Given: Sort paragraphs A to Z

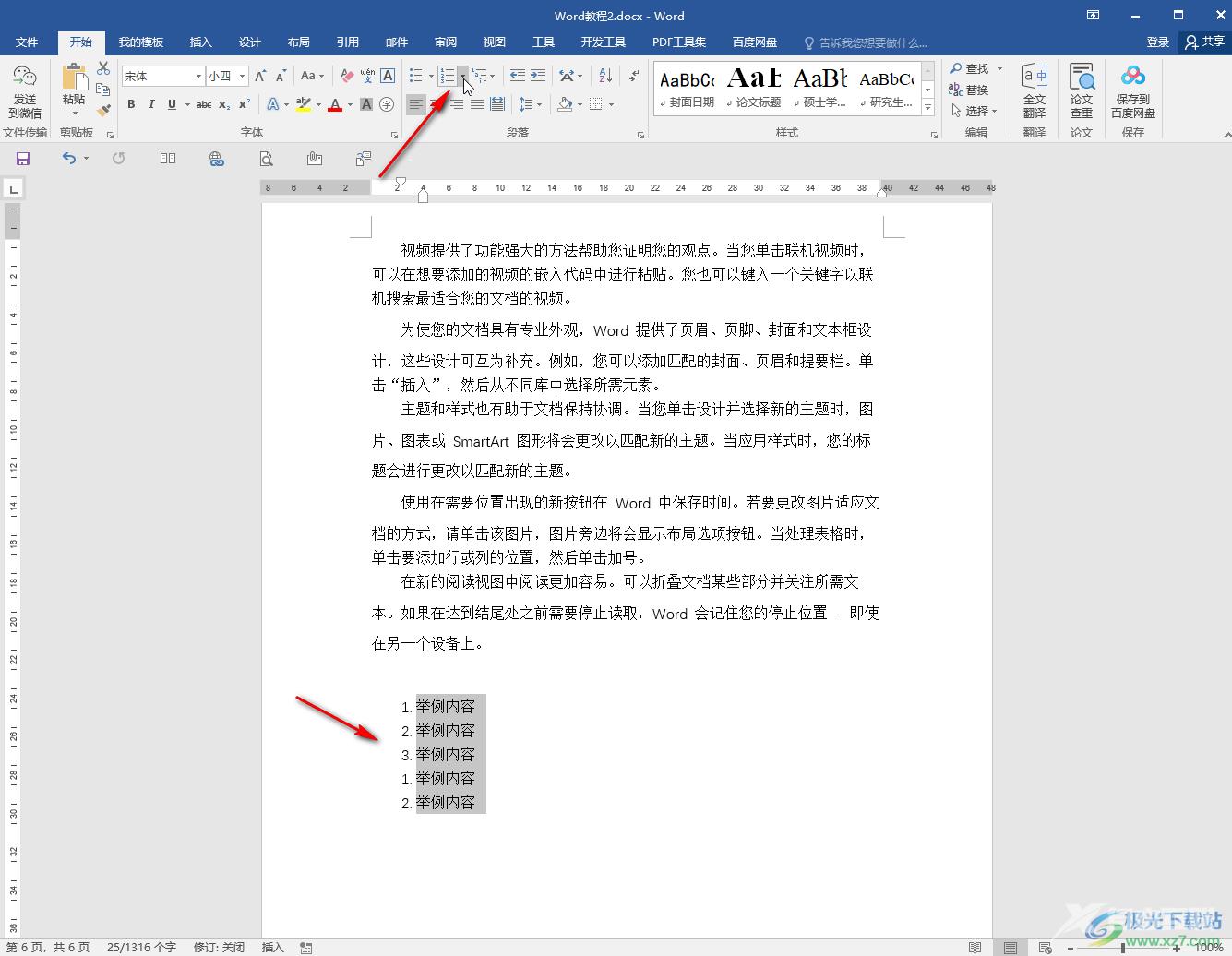Looking at the screenshot, I should coord(605,76).
